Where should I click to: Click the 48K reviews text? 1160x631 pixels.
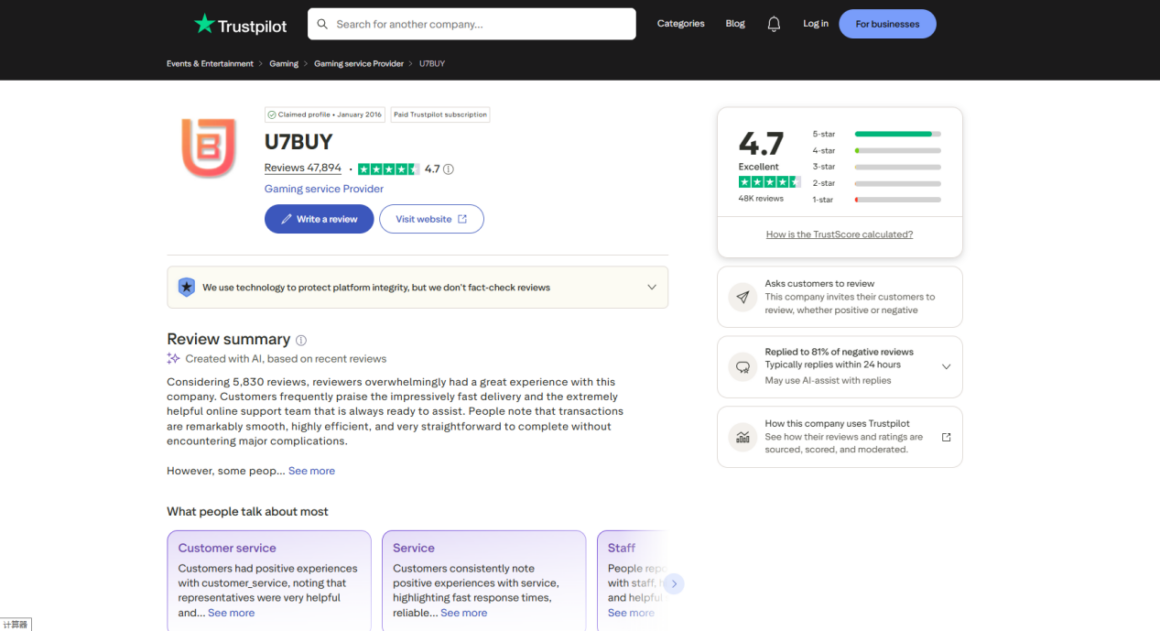tap(761, 198)
